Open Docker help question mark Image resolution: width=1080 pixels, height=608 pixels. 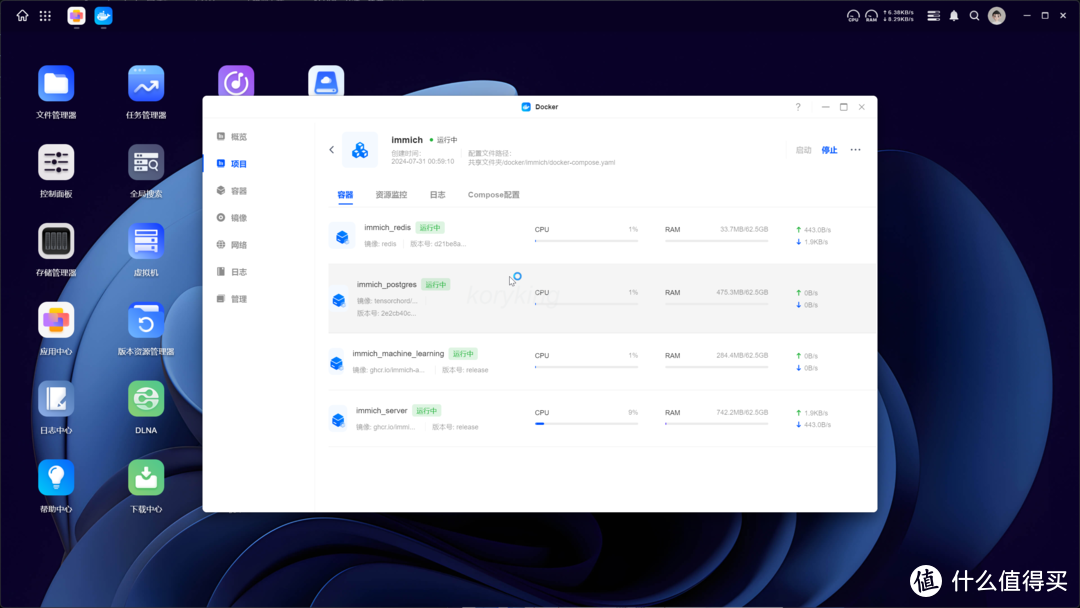[x=798, y=107]
